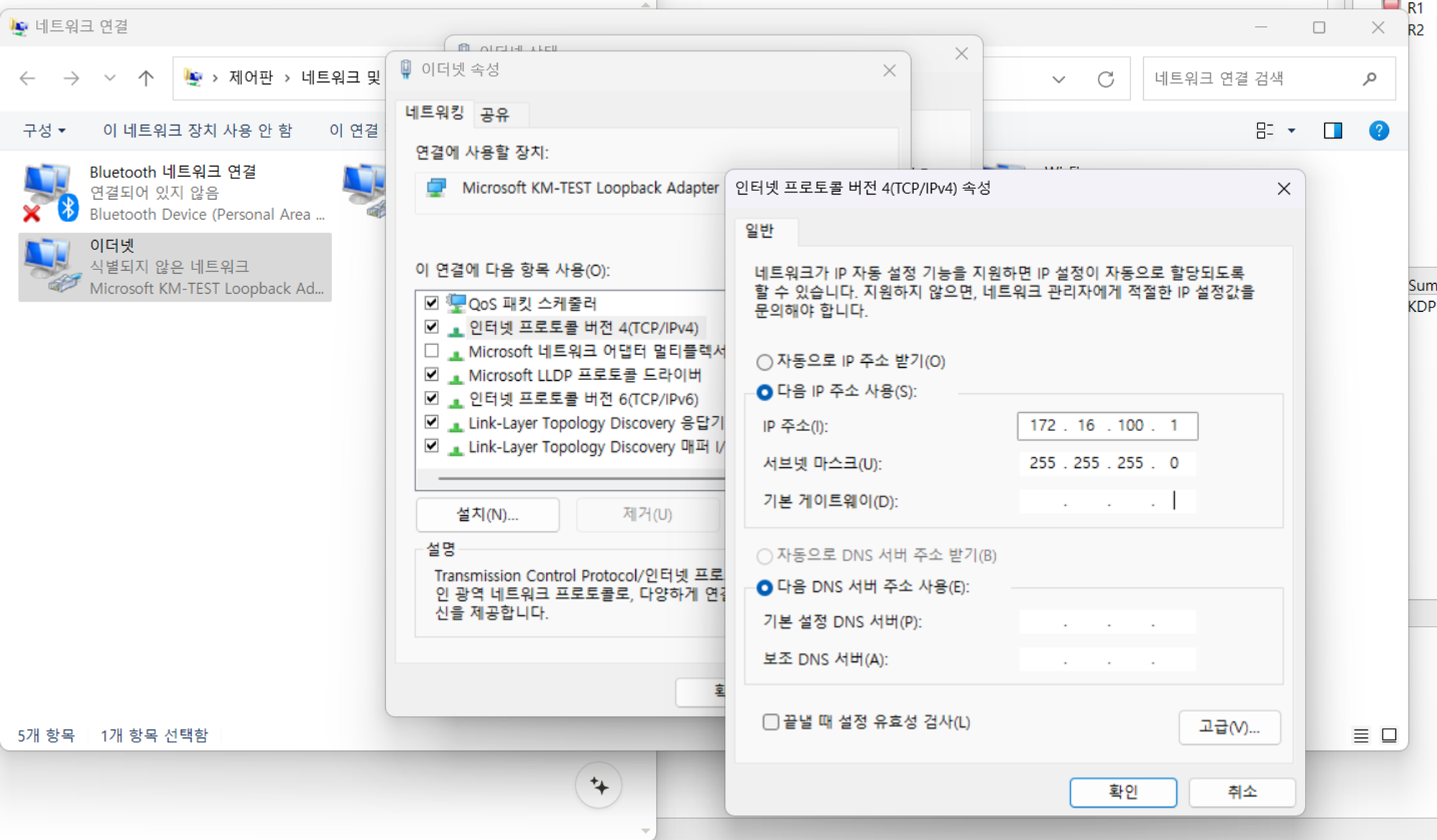Toggle the preview pane icon
The width and height of the screenshot is (1437, 840).
click(1333, 130)
